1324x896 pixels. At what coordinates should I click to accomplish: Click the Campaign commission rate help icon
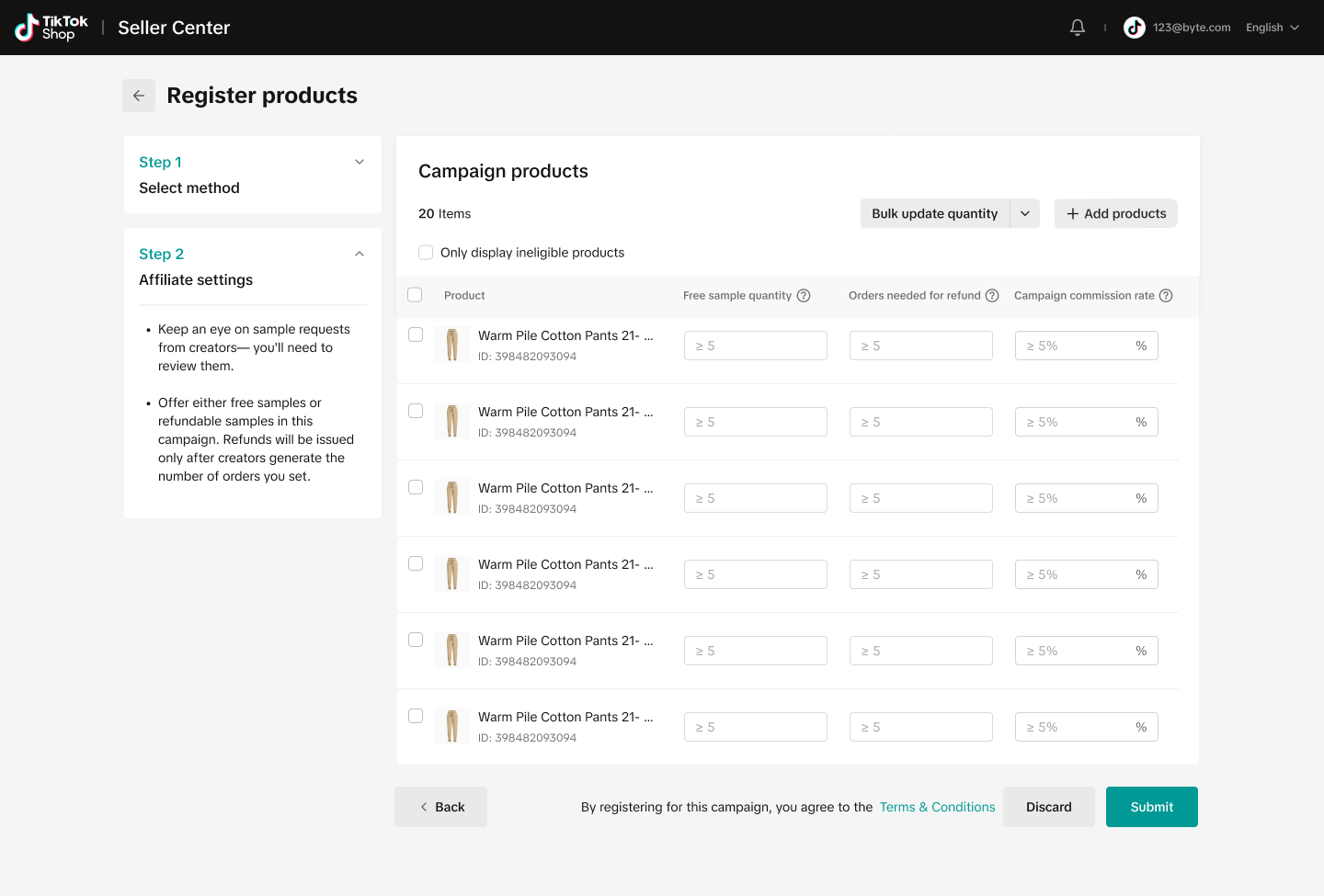(1166, 296)
